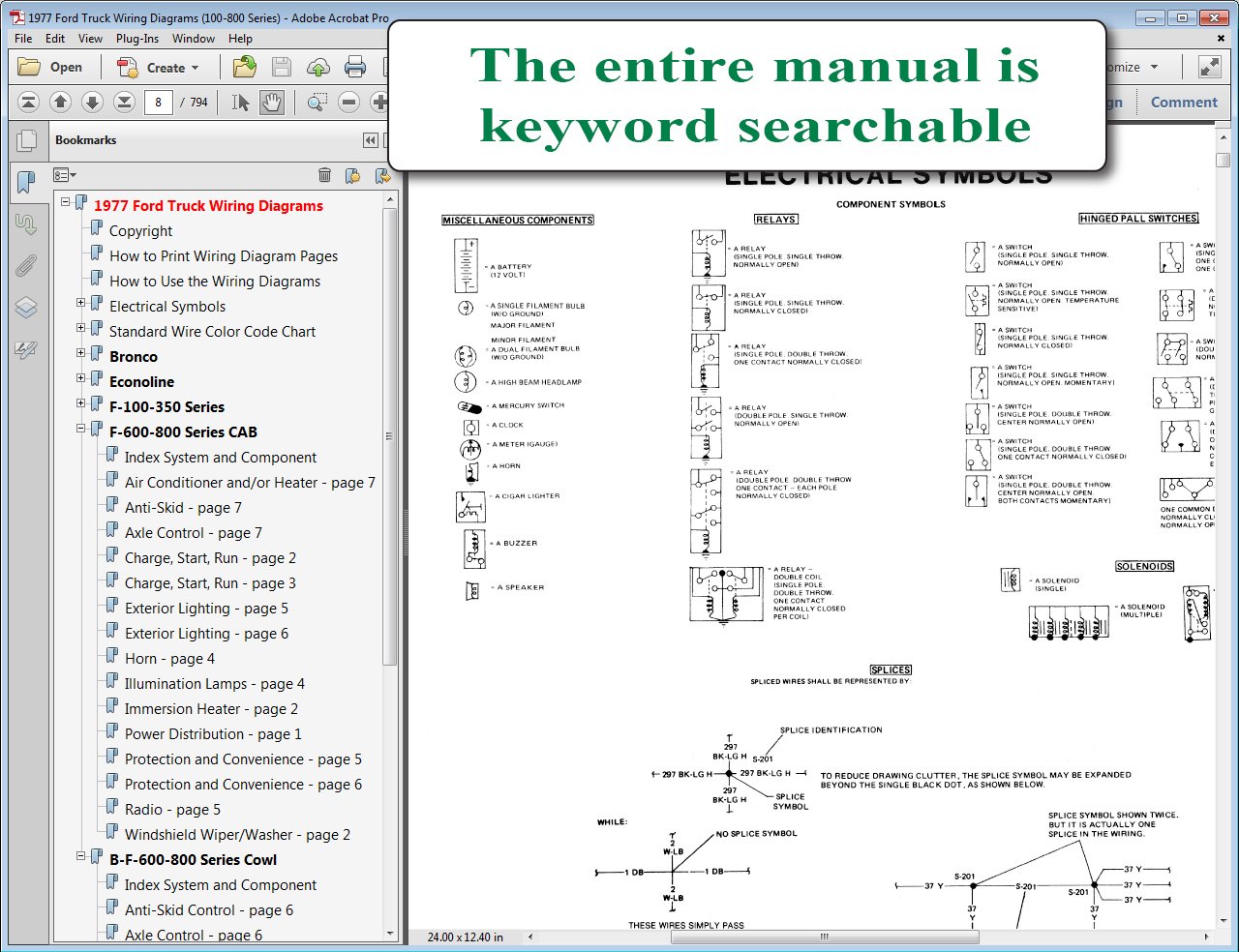Toggle the Page Thumbnails pane
1239x952 pixels.
click(x=26, y=141)
